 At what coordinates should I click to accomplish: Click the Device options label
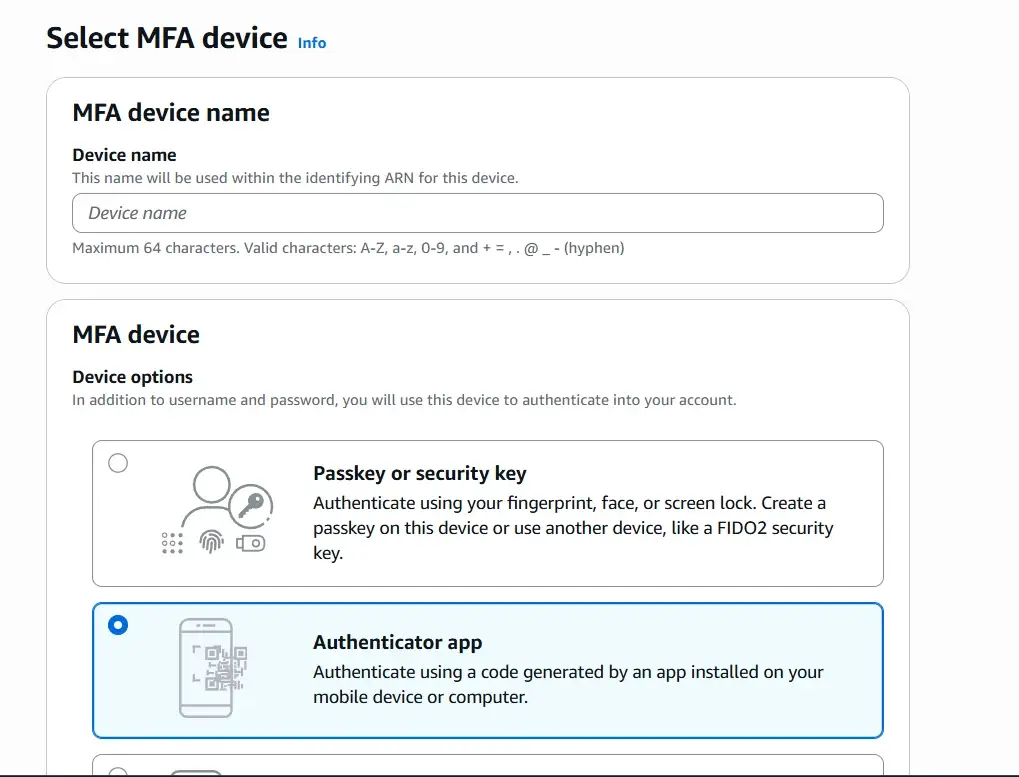tap(132, 377)
